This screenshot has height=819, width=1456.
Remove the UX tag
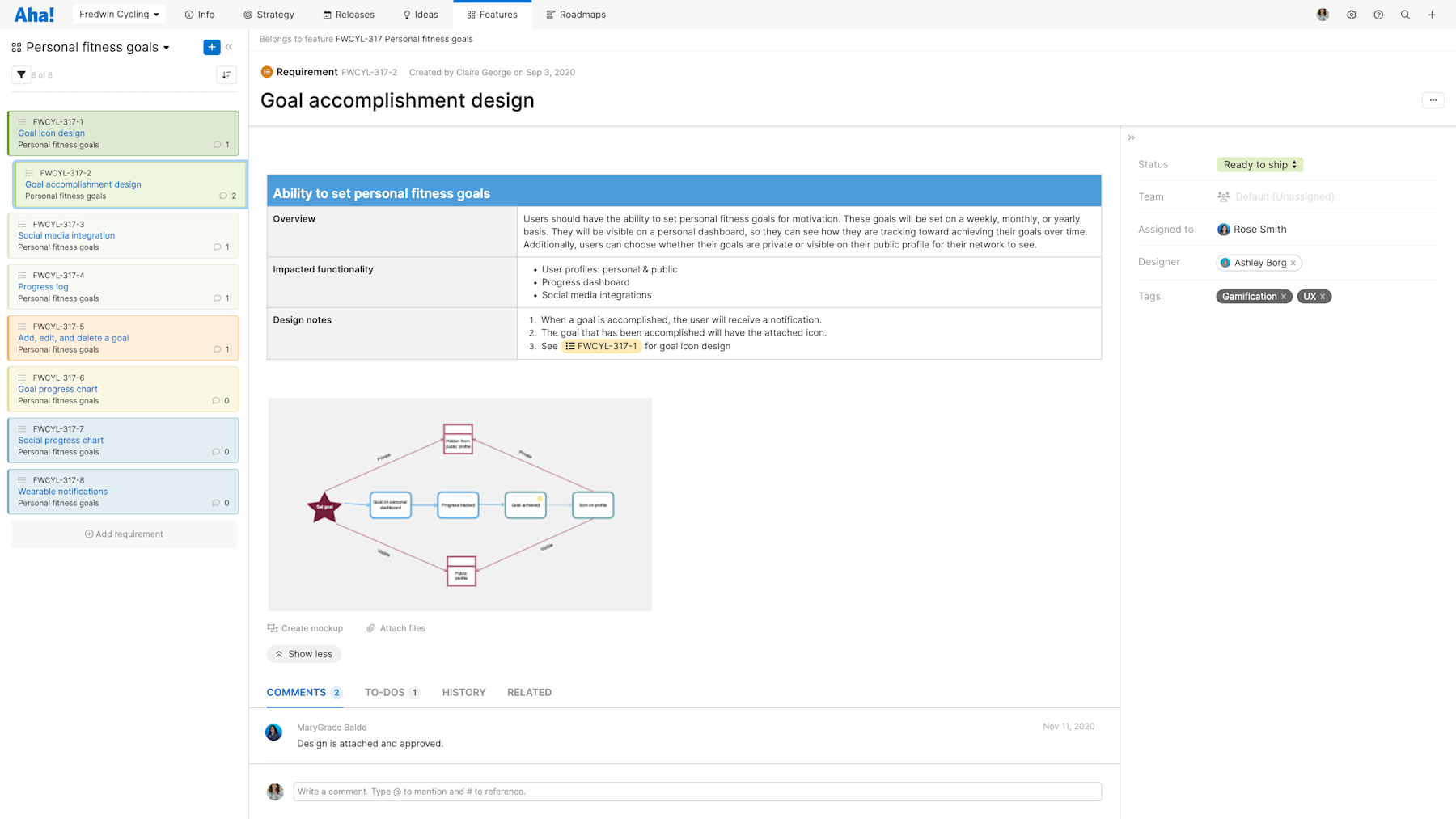pyautogui.click(x=1324, y=296)
